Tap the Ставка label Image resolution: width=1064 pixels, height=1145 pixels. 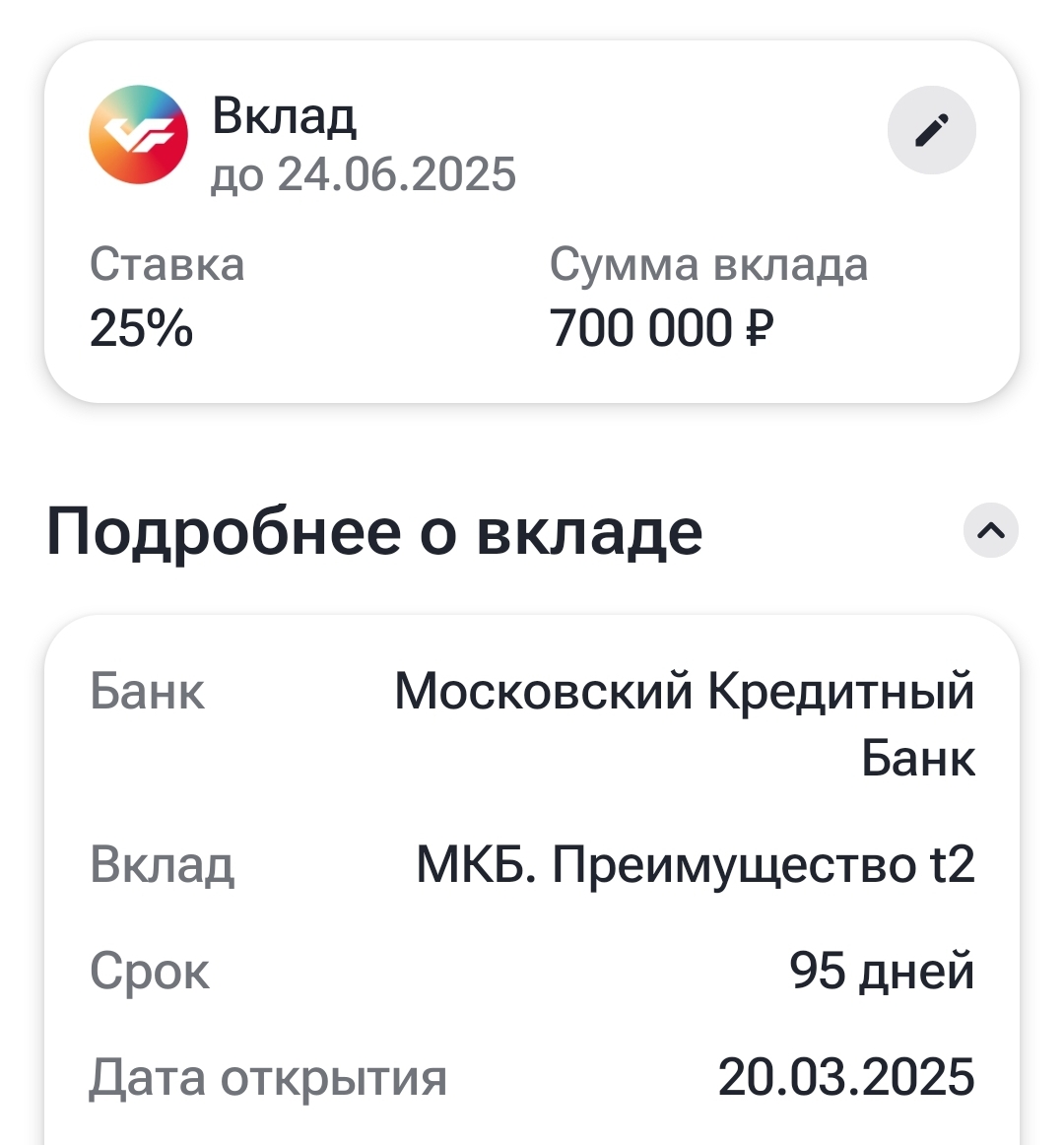tap(166, 264)
